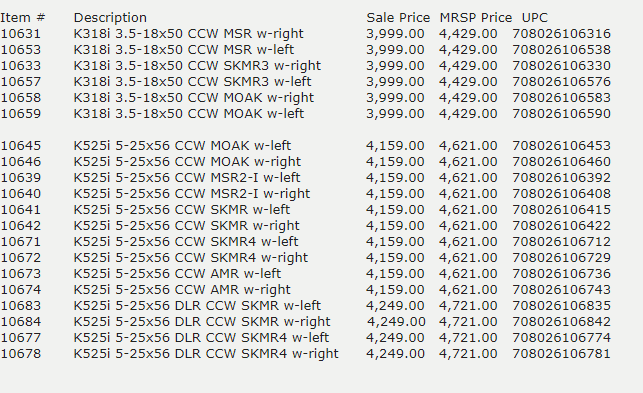Click item number 10657
The image size is (643, 393).
[x=21, y=82]
